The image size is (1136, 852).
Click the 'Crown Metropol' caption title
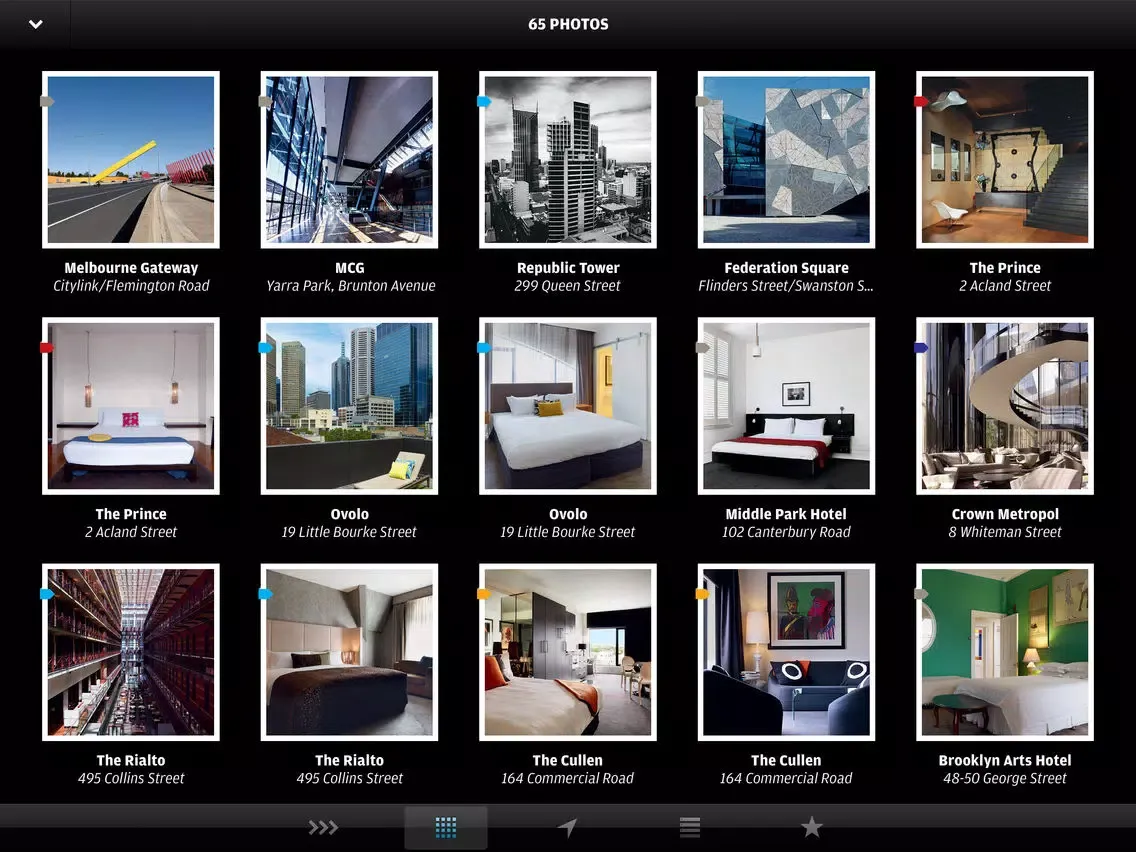point(1005,514)
